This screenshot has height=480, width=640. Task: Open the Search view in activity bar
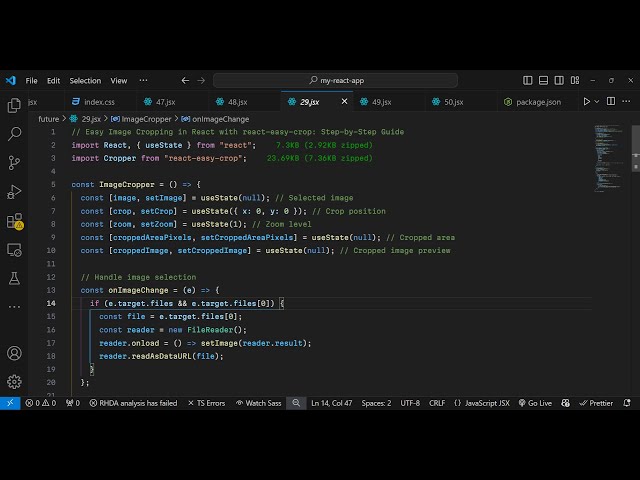point(14,133)
